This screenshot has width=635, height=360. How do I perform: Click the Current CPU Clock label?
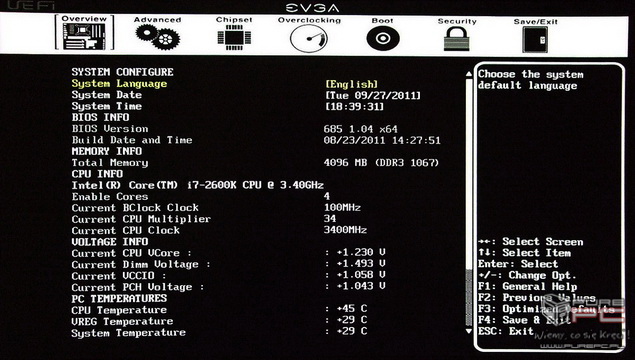pyautogui.click(x=126, y=230)
